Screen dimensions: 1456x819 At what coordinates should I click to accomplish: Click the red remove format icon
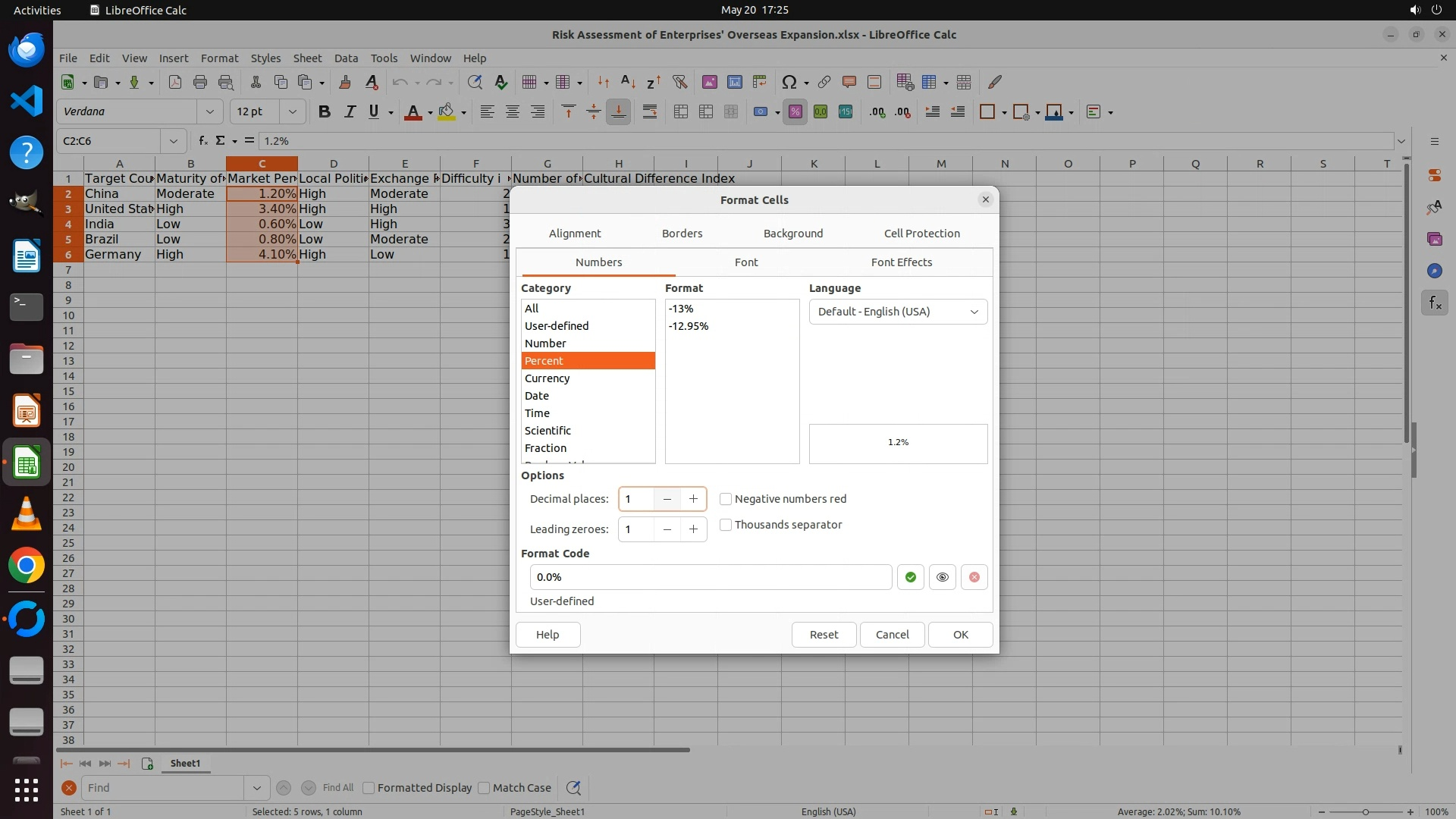[x=974, y=577]
